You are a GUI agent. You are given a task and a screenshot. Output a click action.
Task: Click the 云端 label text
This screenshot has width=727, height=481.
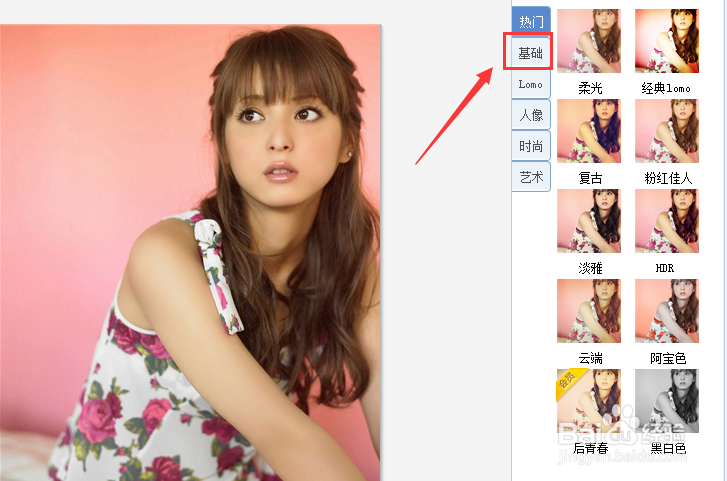click(590, 358)
